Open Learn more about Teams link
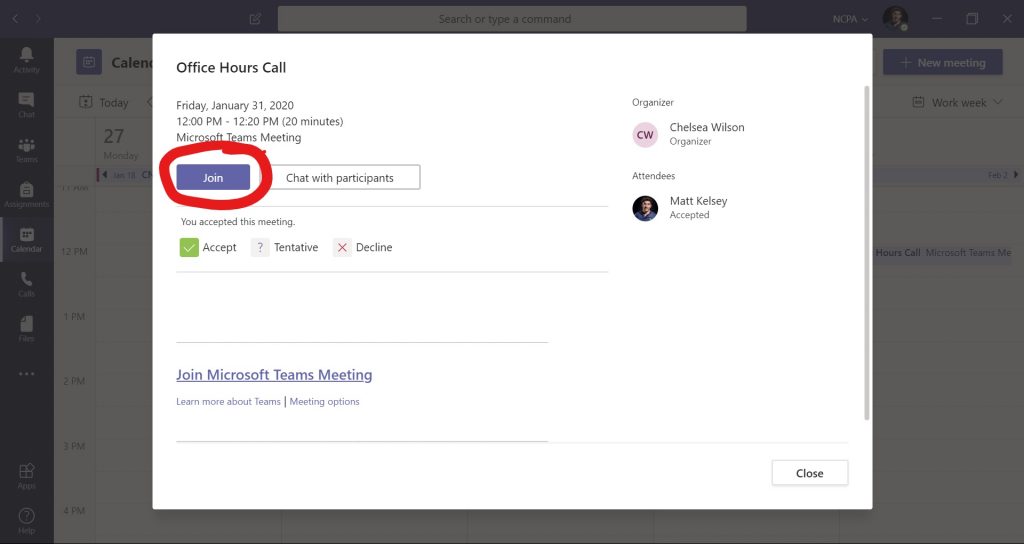 click(229, 402)
